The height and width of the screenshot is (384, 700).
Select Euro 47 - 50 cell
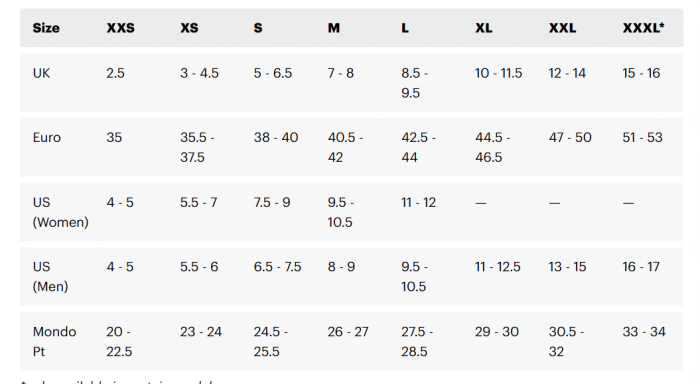[570, 138]
